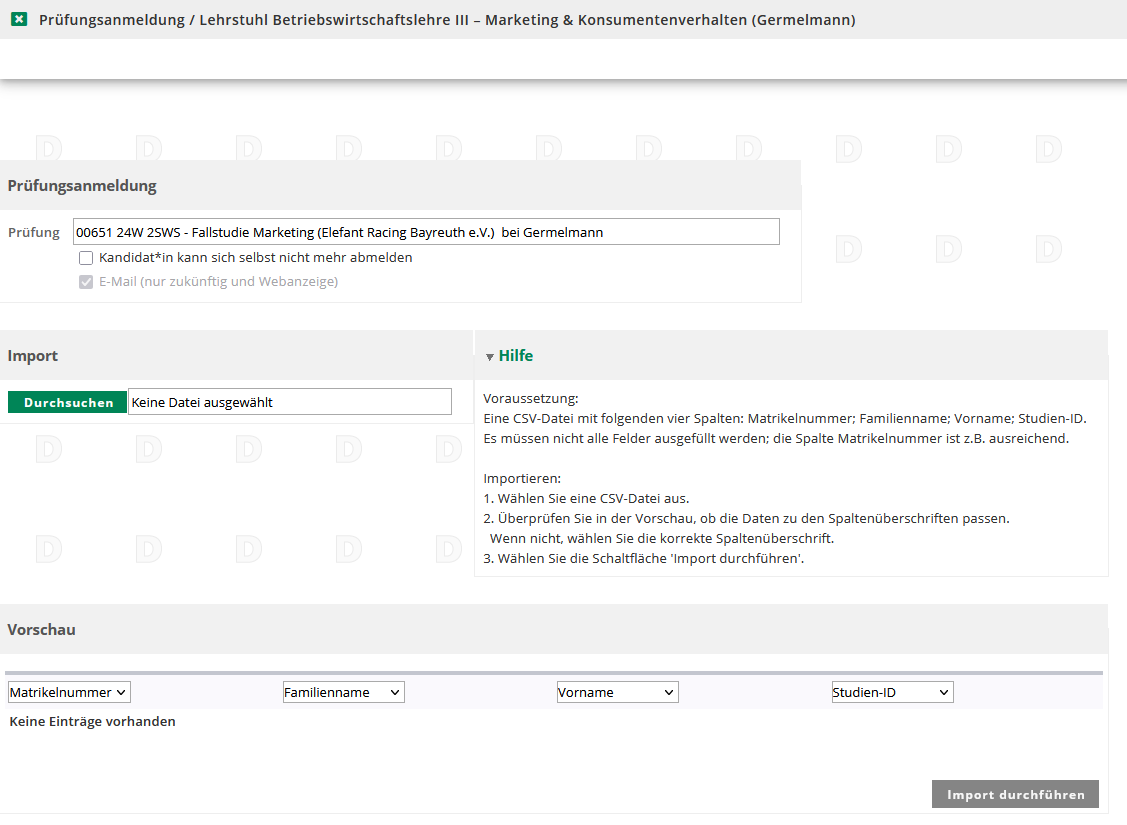Screen dimensions: 1127x825
Task: Click the 'Import durchführen' button
Action: coord(1015,795)
